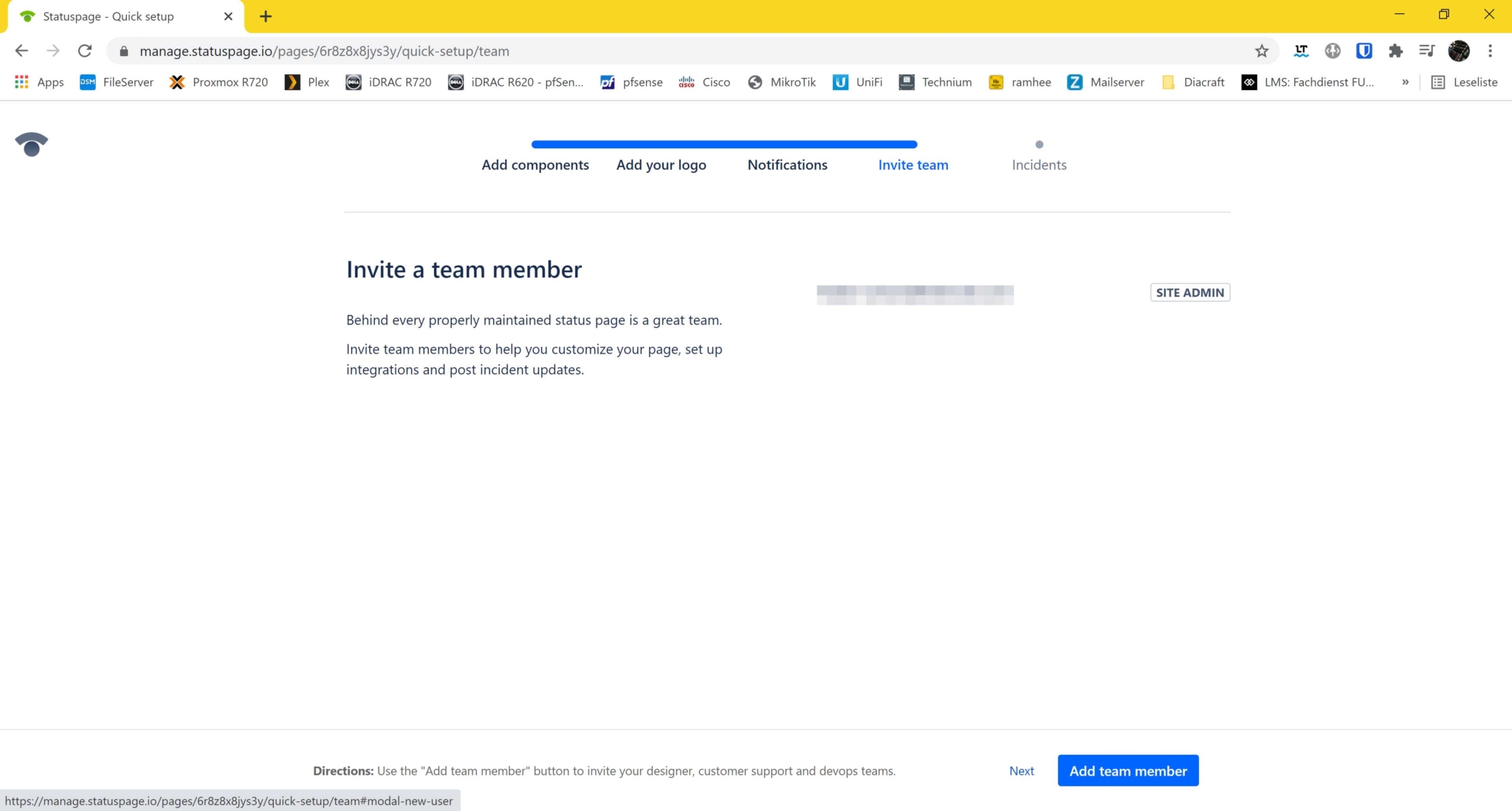Screen dimensions: 1512x811
Task: Click the Statuspage logo icon
Action: (x=31, y=144)
